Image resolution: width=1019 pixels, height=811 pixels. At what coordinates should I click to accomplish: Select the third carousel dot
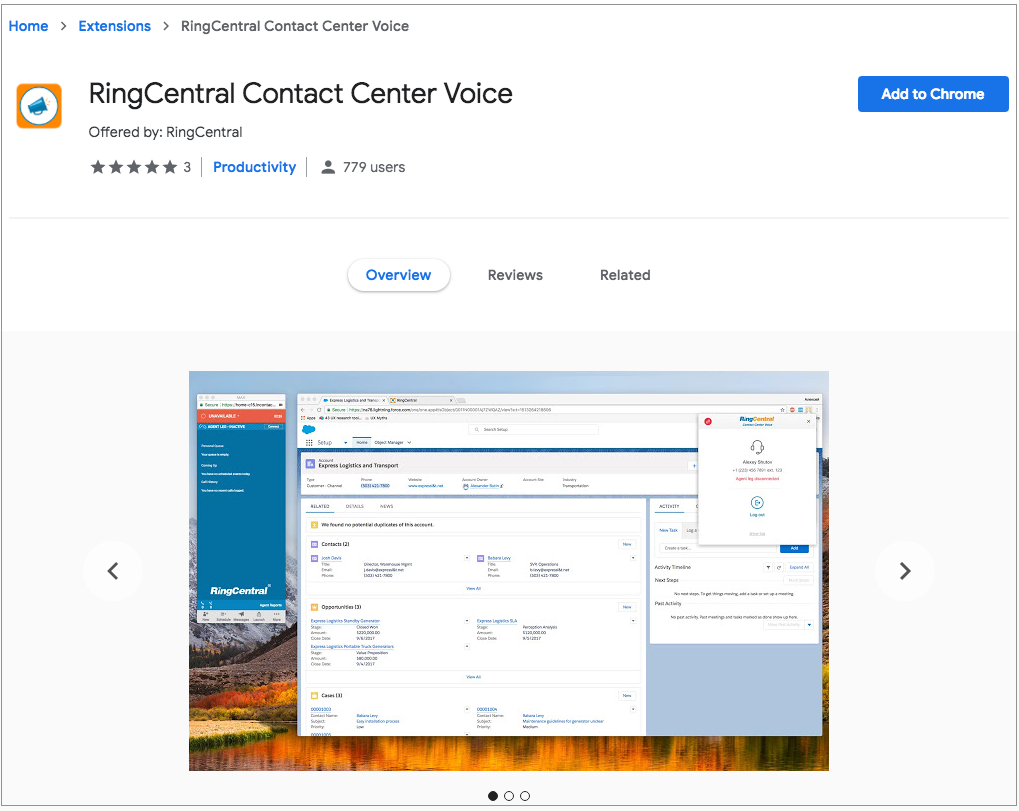click(x=525, y=796)
